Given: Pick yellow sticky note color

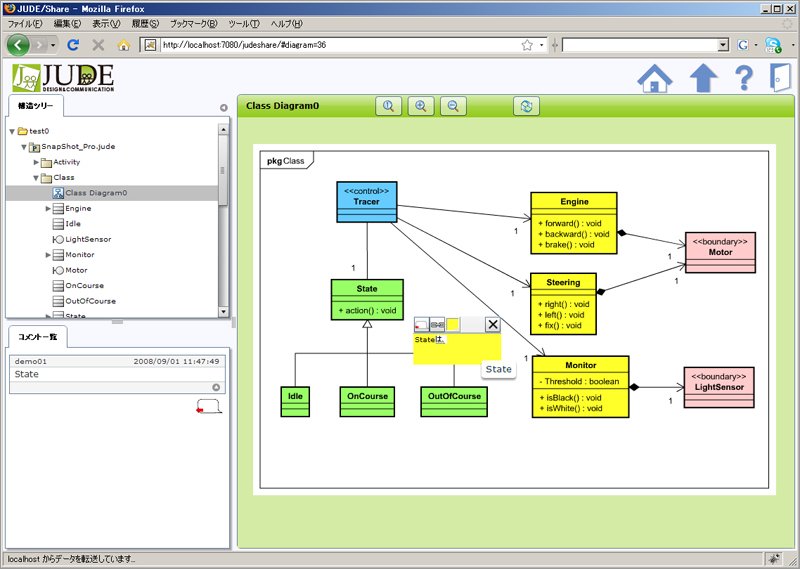Looking at the screenshot, I should click(453, 324).
